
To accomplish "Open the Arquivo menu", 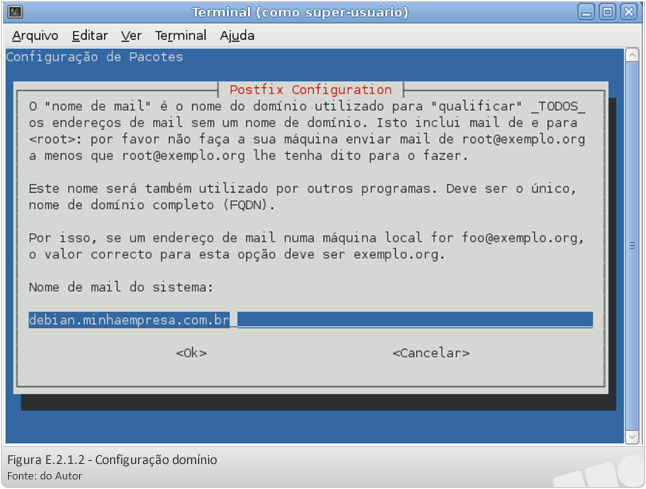I will coord(35,36).
